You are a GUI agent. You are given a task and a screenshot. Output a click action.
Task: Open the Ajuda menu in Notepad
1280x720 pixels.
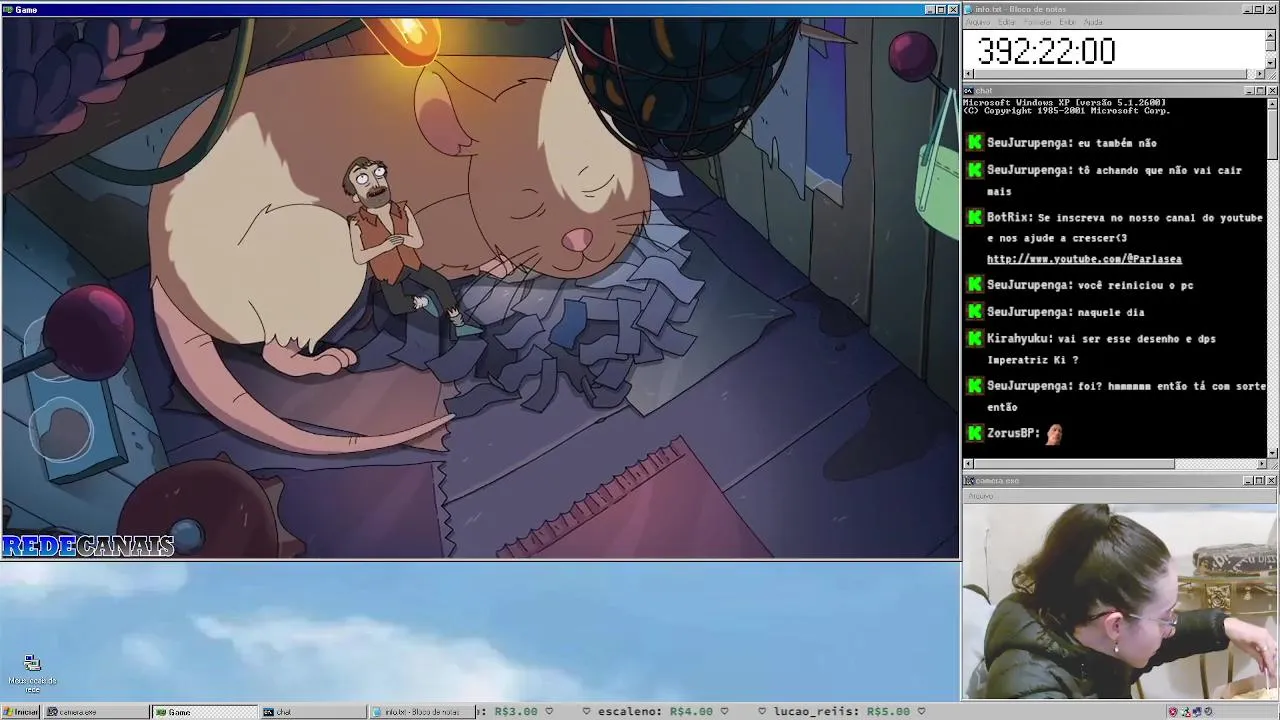tap(1094, 22)
